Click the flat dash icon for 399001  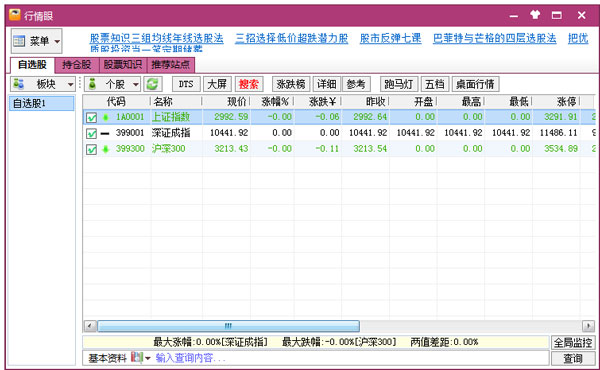point(105,133)
